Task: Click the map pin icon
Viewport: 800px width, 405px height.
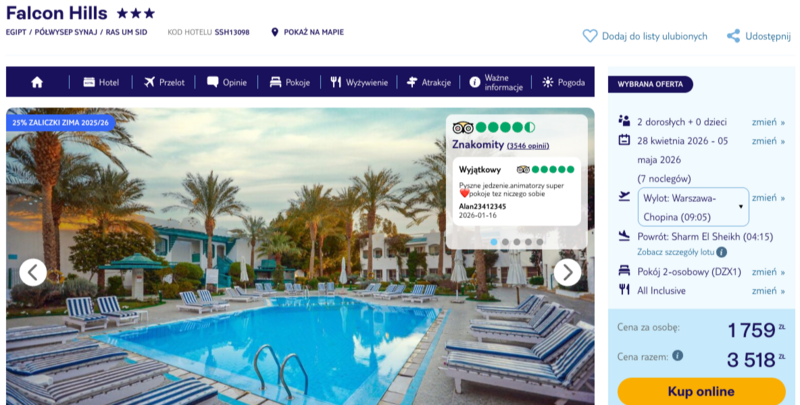Action: tap(274, 32)
